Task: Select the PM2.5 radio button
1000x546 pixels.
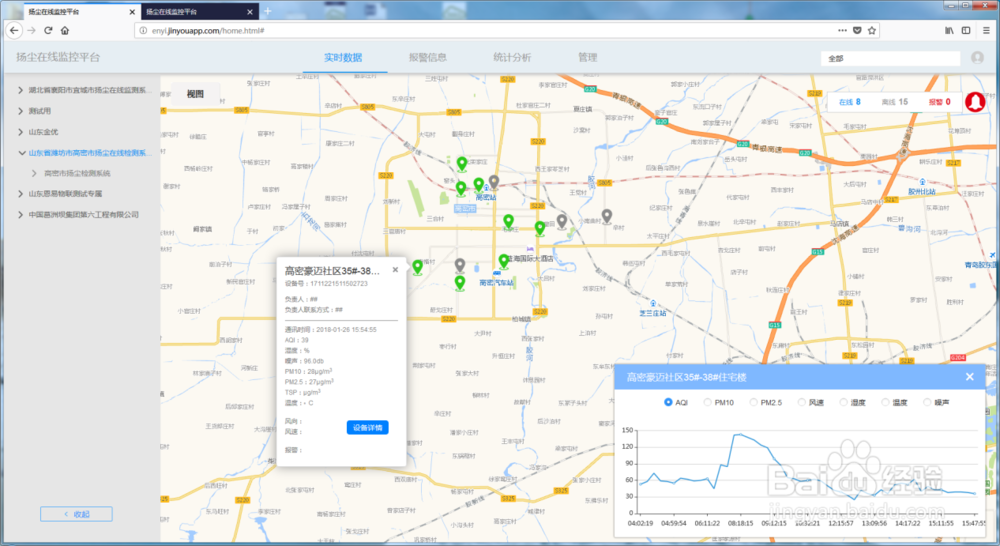Action: [753, 402]
